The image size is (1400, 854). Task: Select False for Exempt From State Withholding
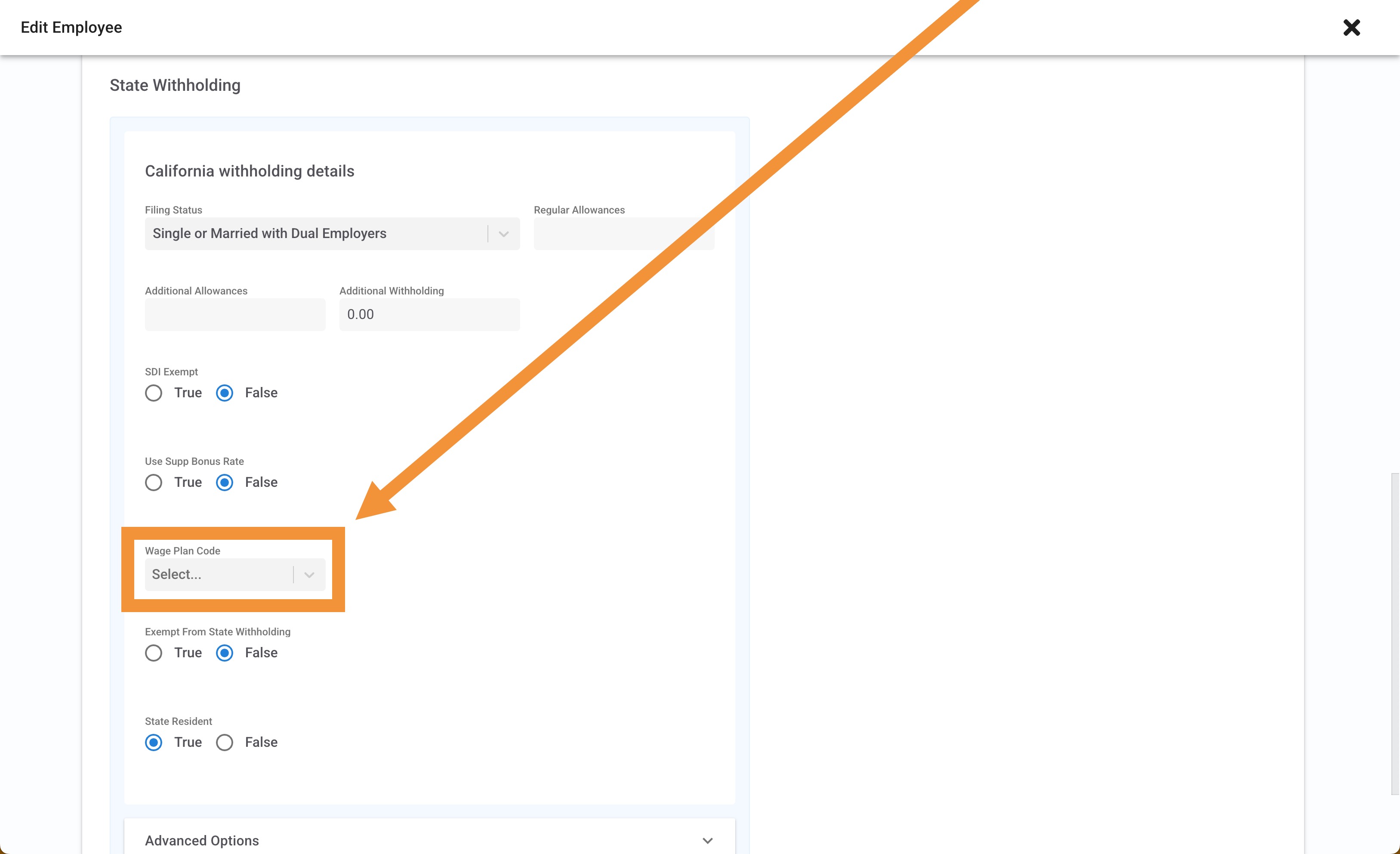click(x=225, y=653)
